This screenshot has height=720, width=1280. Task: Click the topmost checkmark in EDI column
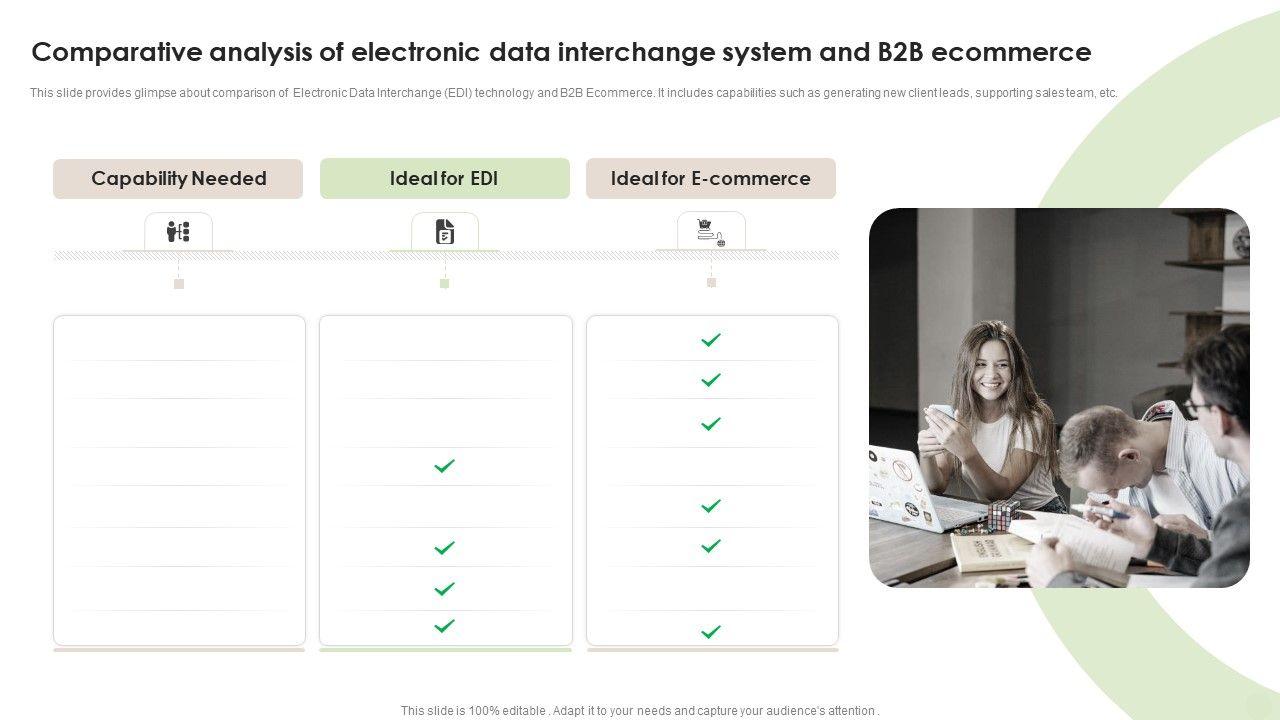(x=445, y=466)
